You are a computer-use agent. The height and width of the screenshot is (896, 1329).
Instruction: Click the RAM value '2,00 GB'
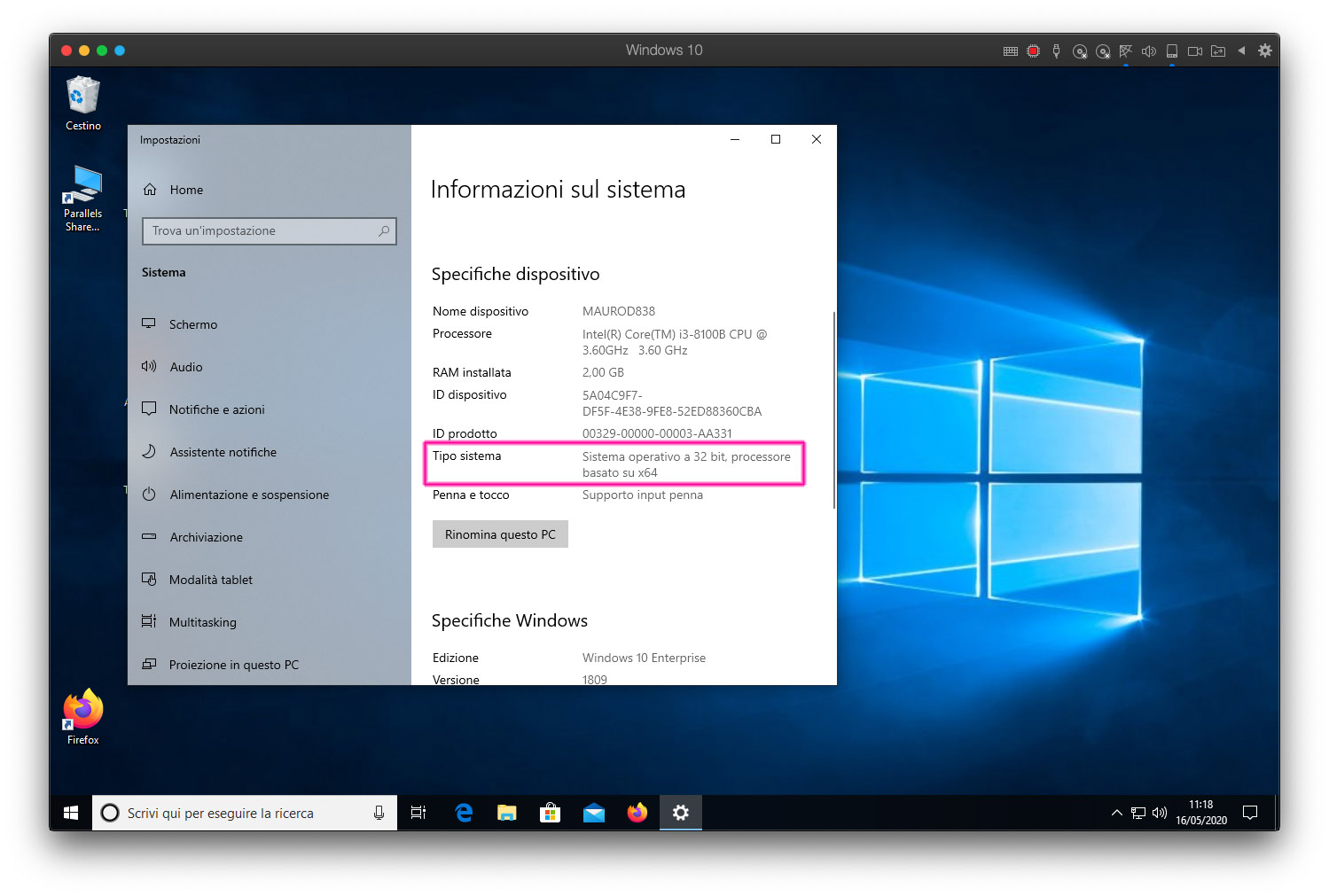(603, 372)
